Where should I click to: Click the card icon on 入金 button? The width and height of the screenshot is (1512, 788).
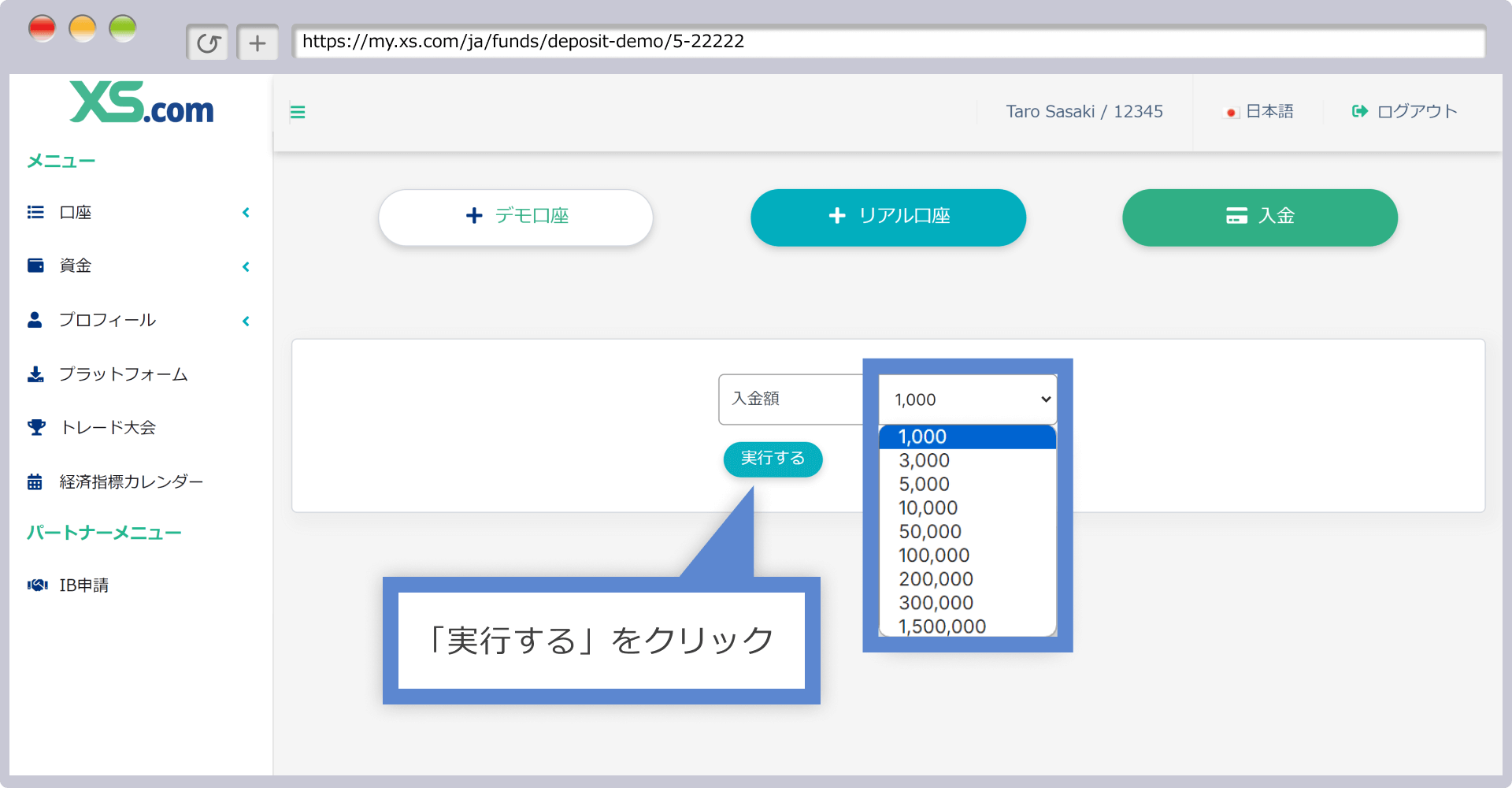pyautogui.click(x=1236, y=215)
